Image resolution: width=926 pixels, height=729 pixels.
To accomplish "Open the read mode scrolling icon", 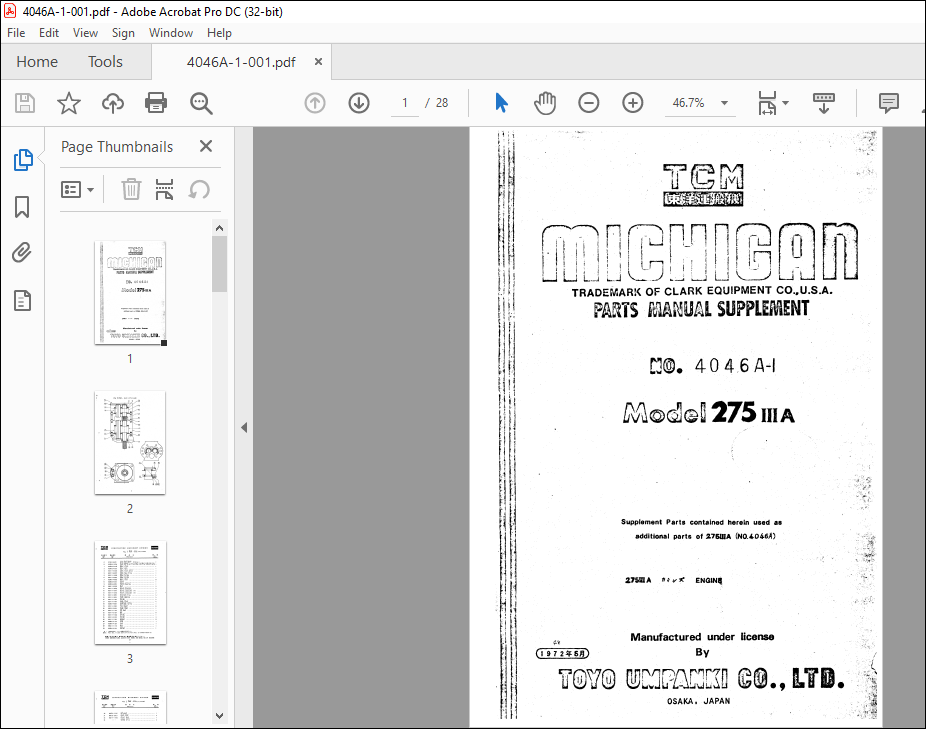I will coord(824,103).
